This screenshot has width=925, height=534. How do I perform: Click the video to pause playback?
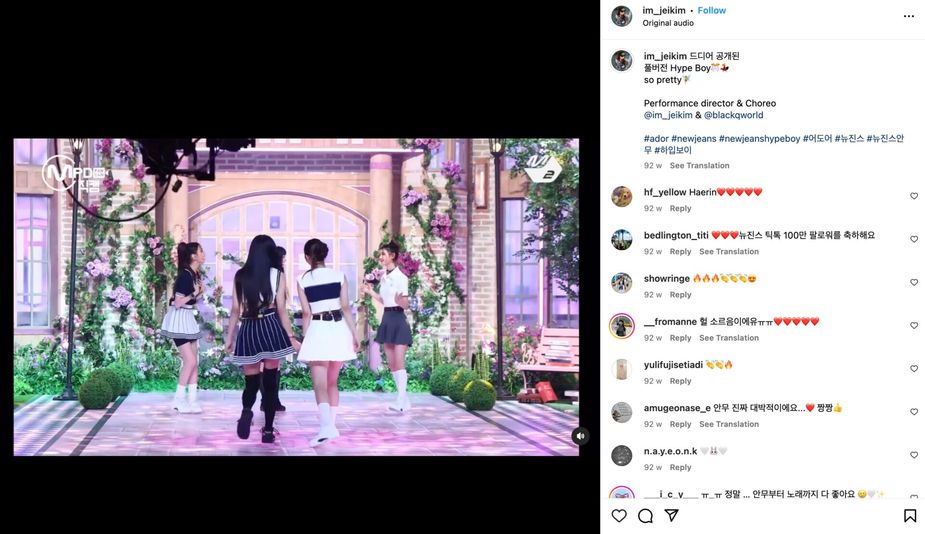[x=296, y=297]
